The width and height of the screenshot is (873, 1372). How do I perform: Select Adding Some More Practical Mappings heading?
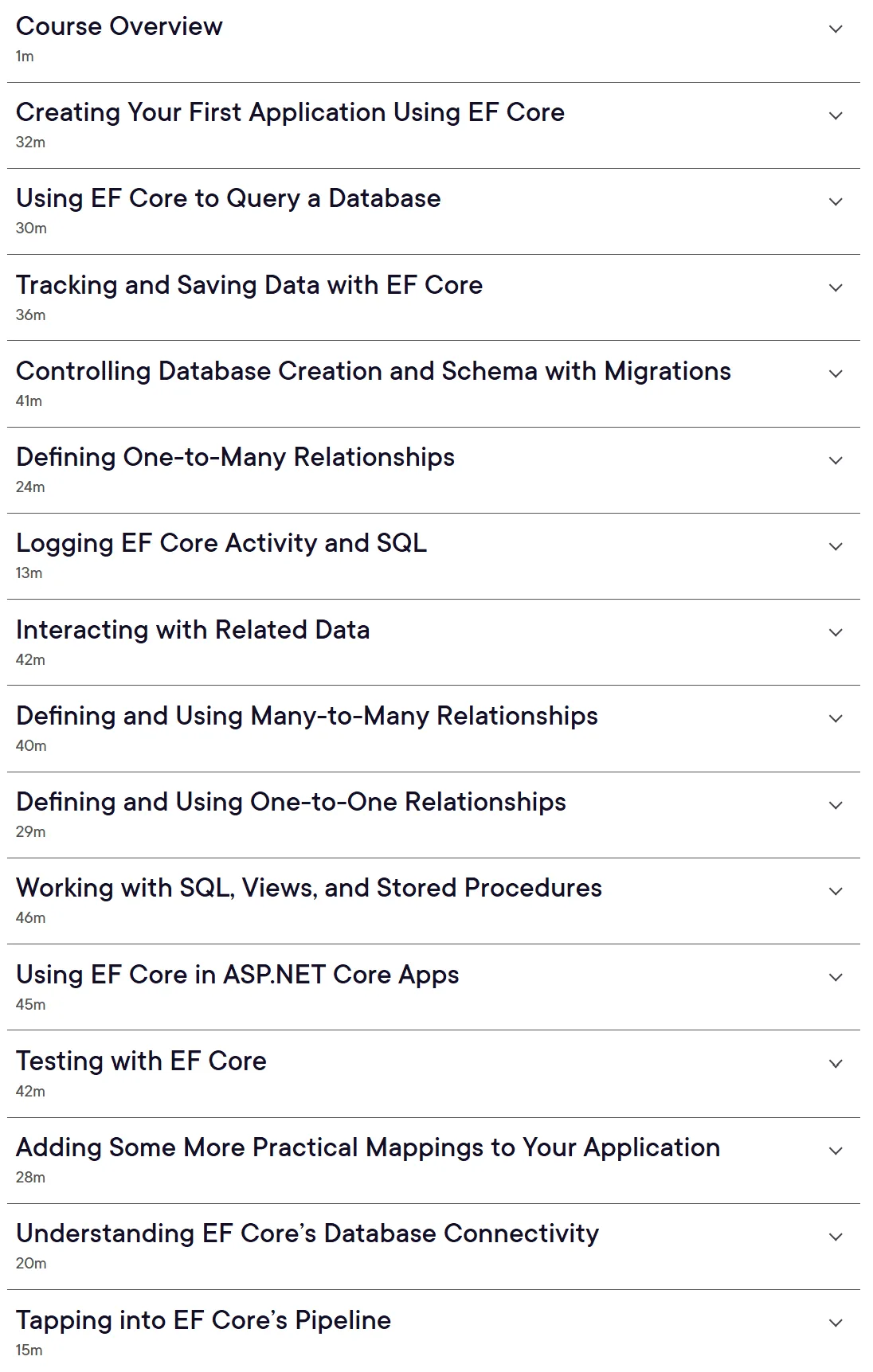pyautogui.click(x=368, y=1147)
